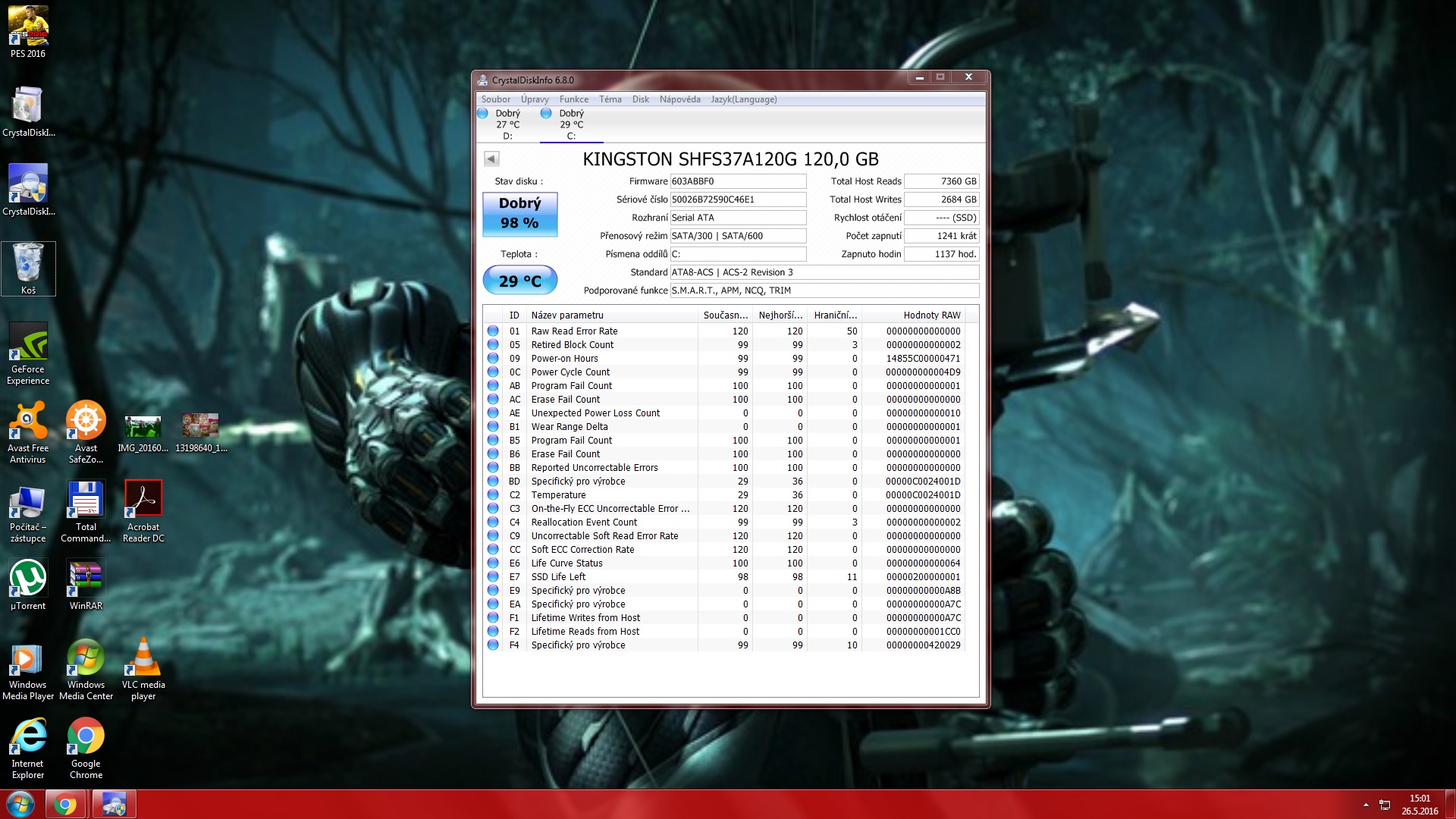The width and height of the screenshot is (1456, 819).
Task: Click the 29 °C temperature button
Action: (520, 281)
